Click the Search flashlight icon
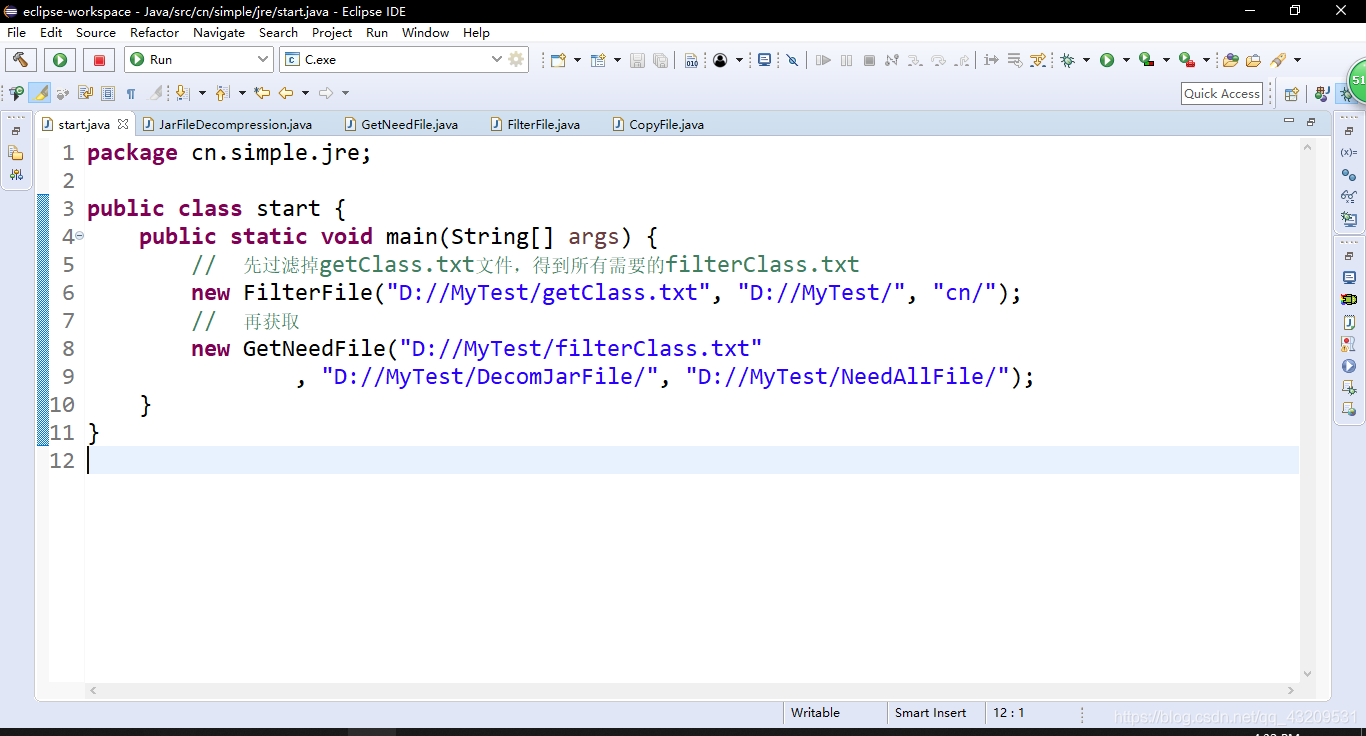This screenshot has height=736, width=1366. pos(1278,60)
